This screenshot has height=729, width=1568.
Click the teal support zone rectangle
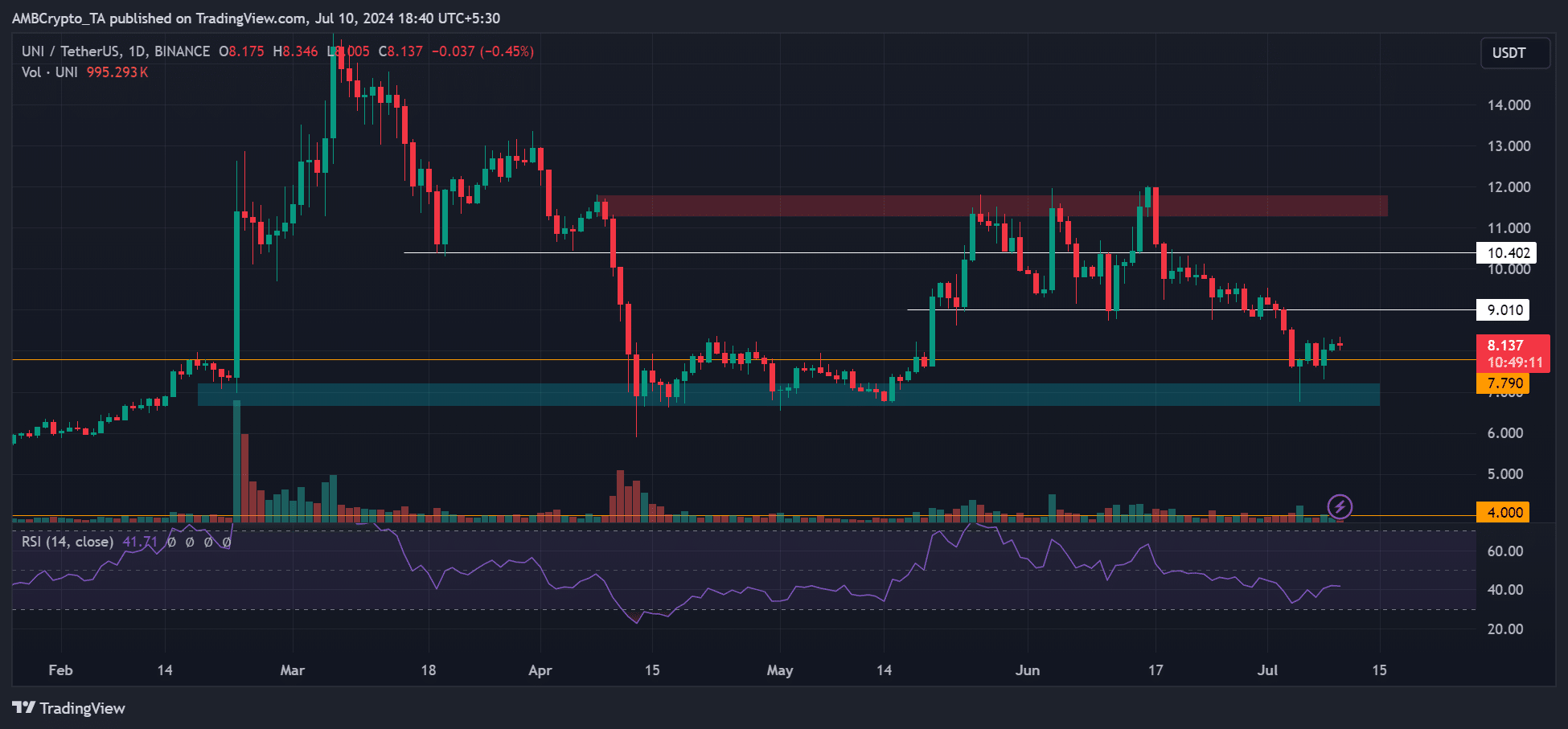(x=789, y=395)
